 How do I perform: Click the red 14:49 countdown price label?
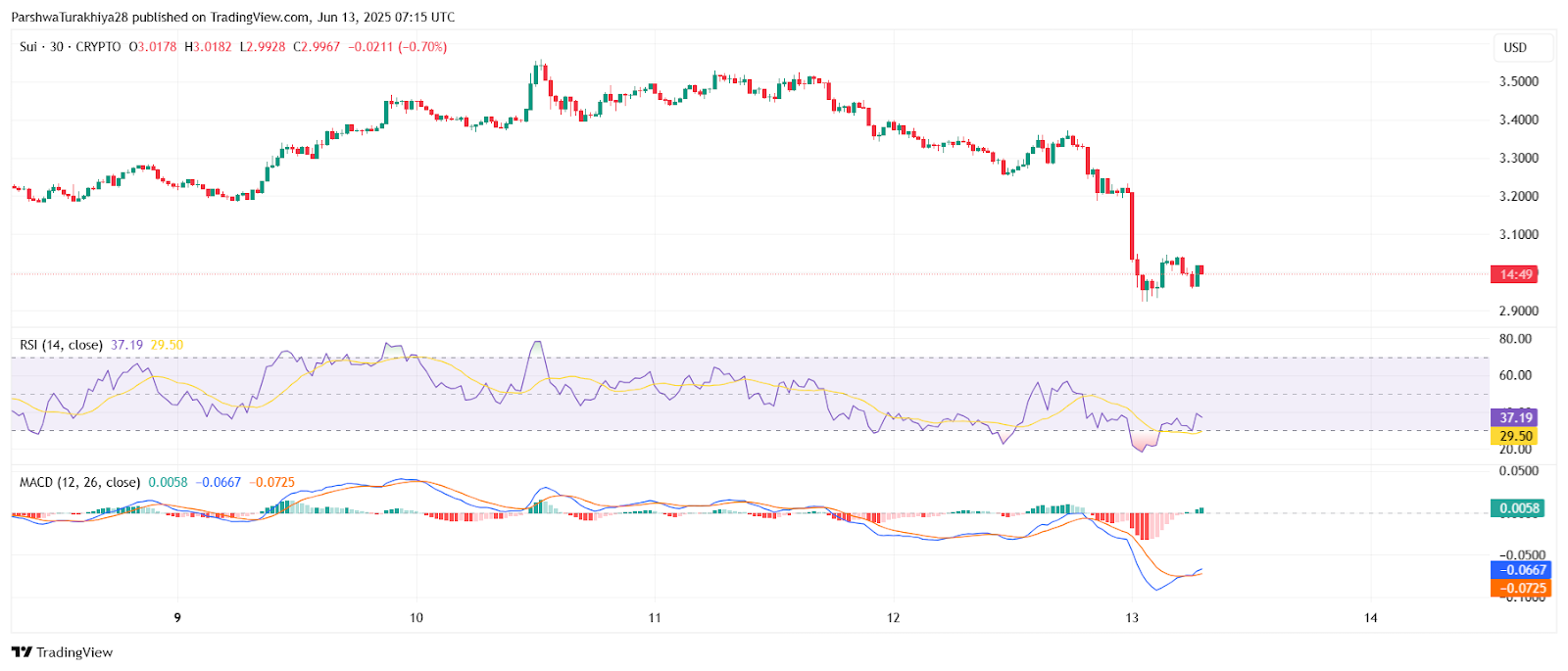pos(1513,274)
